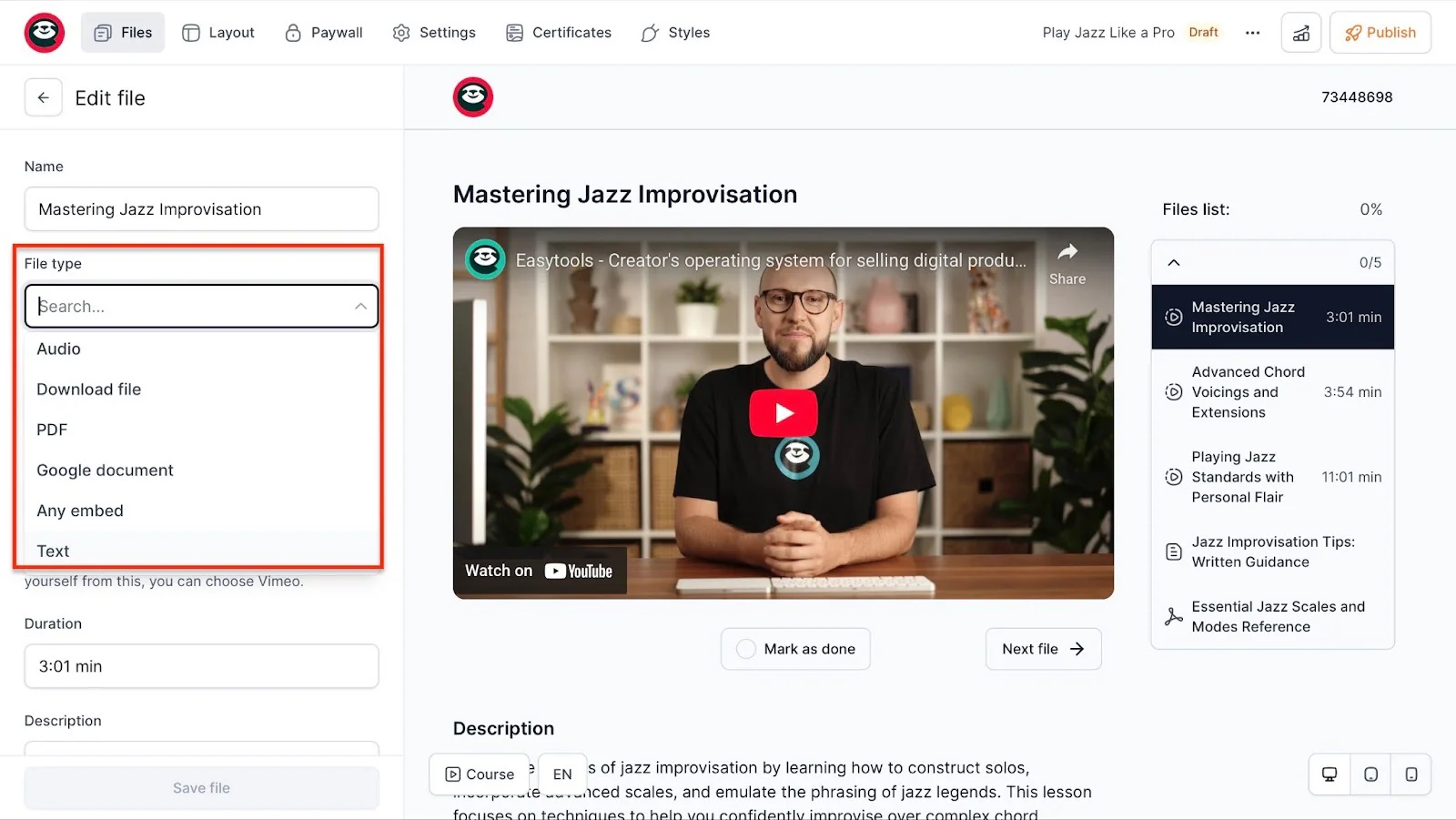The width and height of the screenshot is (1456, 820).
Task: Edit the Name field Mastering Jazz Improvisation
Action: point(201,209)
